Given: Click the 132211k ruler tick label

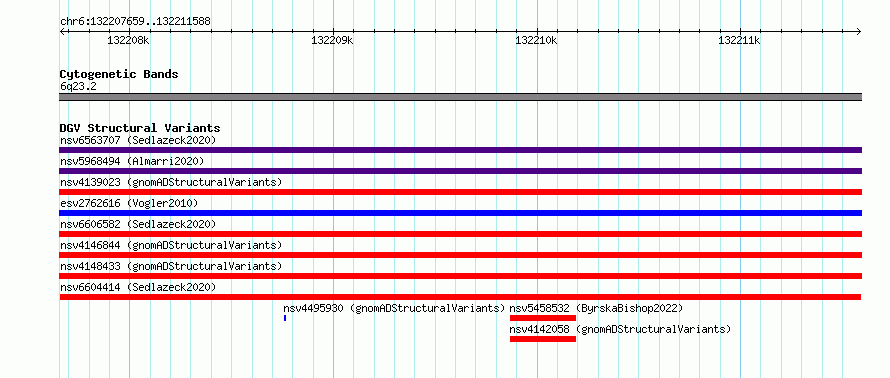Looking at the screenshot, I should [x=740, y=40].
